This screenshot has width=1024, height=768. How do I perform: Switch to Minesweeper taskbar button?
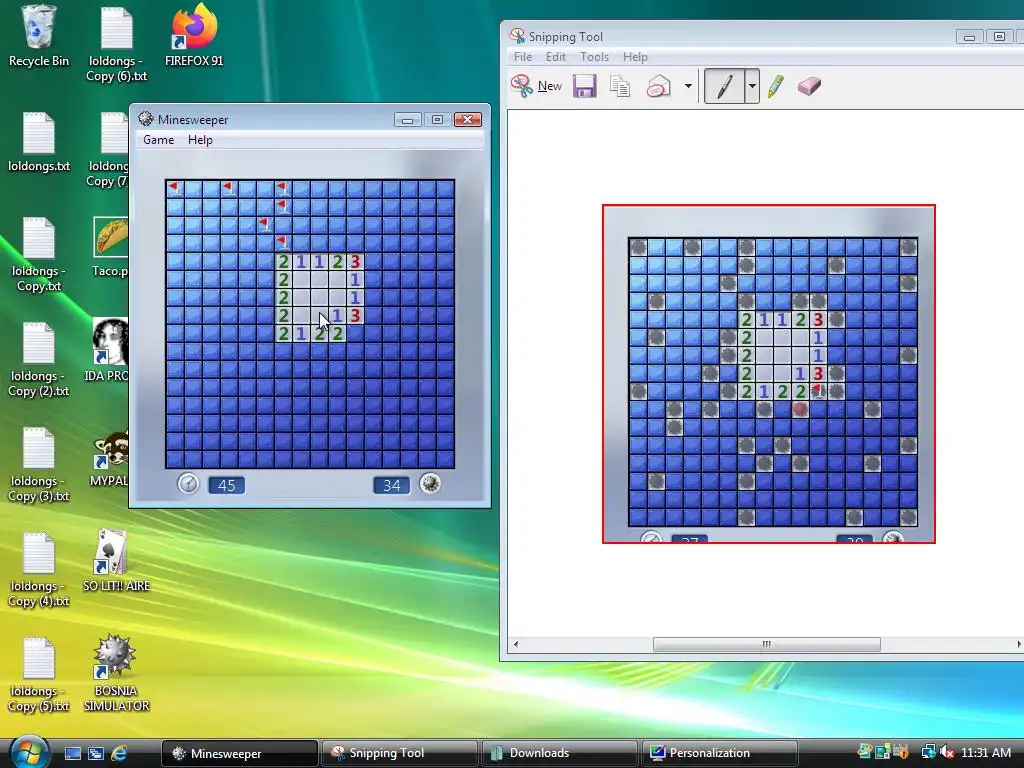(240, 754)
